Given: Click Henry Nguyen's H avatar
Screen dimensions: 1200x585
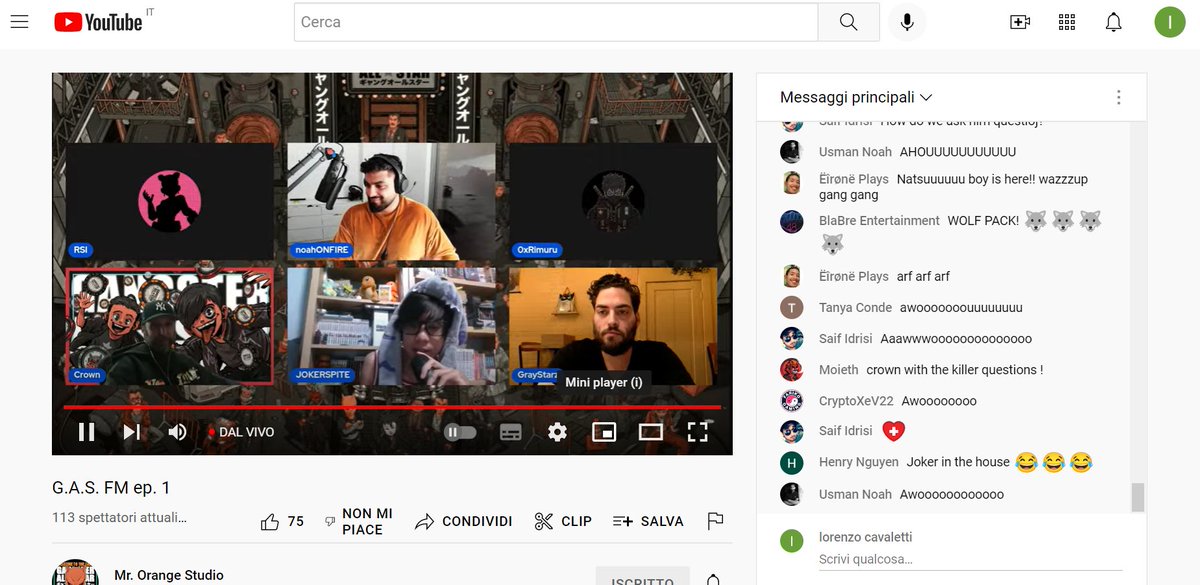Looking at the screenshot, I should [x=791, y=463].
